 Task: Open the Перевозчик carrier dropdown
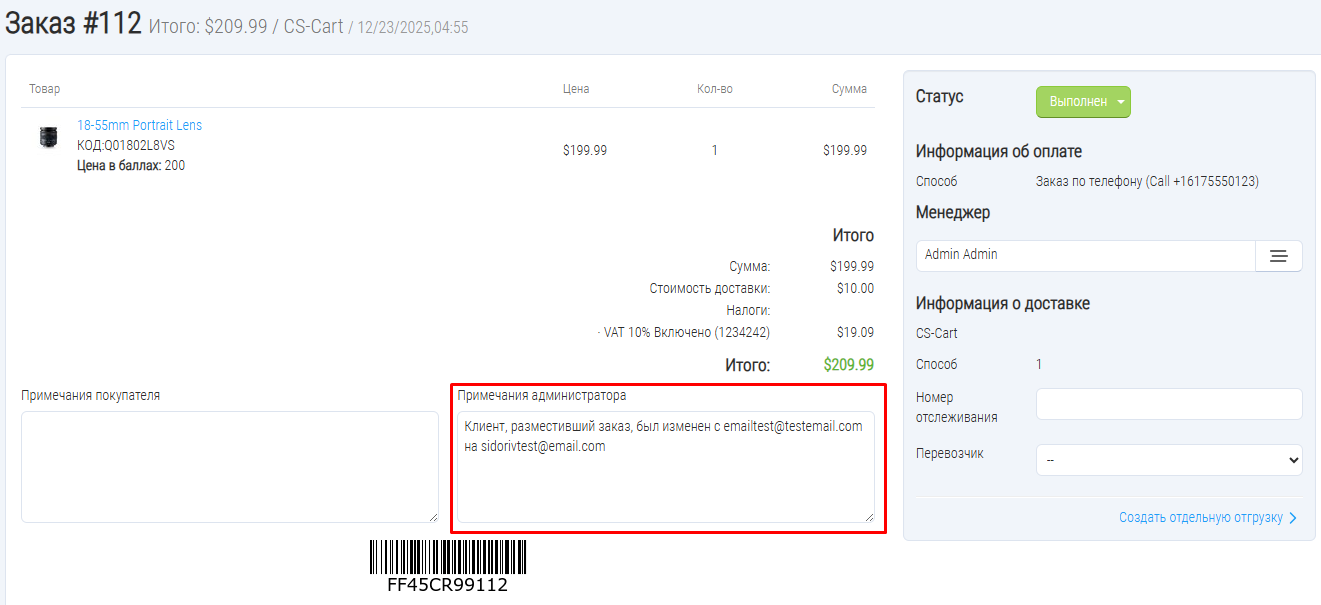pos(1168,460)
